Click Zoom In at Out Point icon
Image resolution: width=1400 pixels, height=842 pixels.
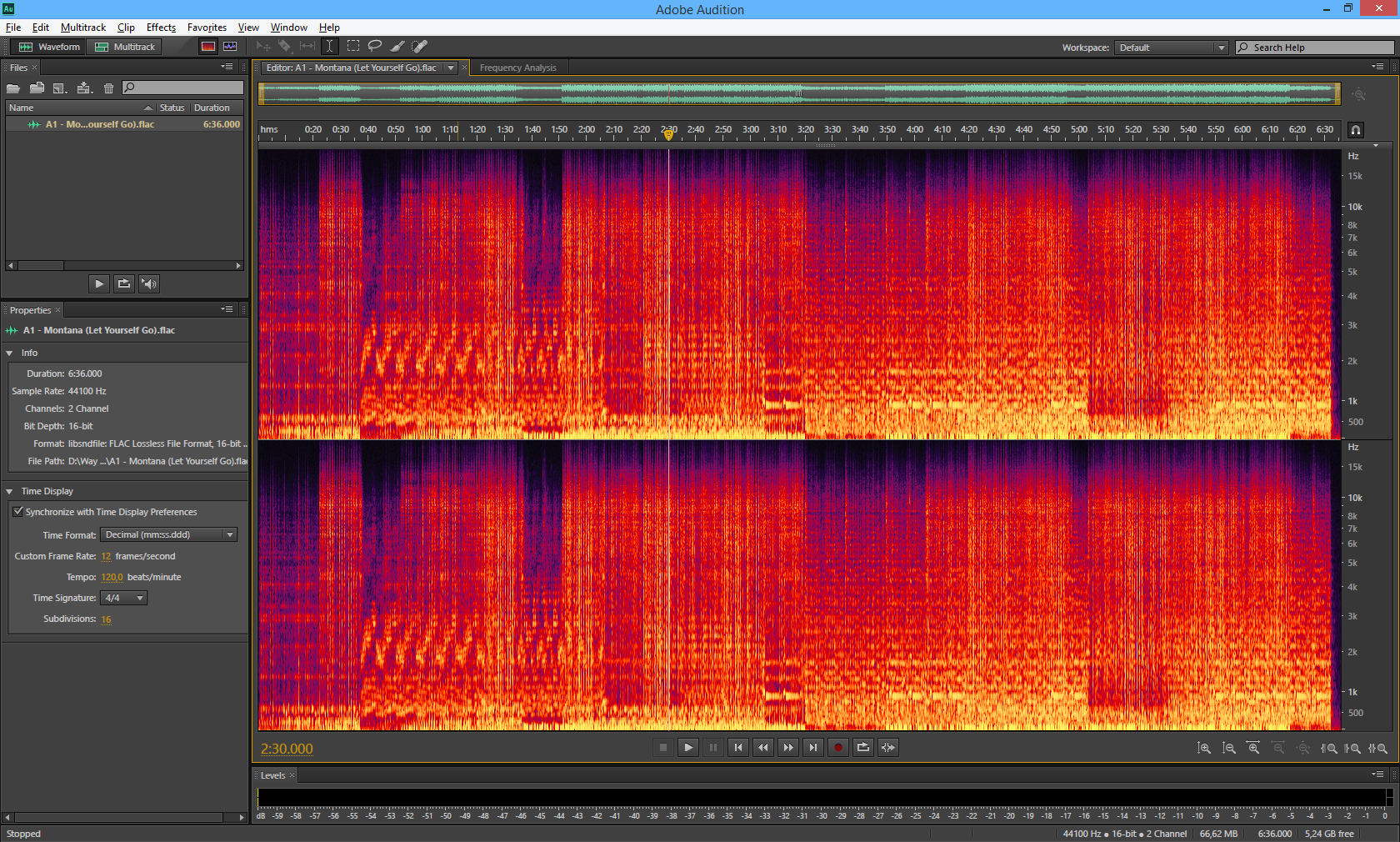click(x=1352, y=749)
